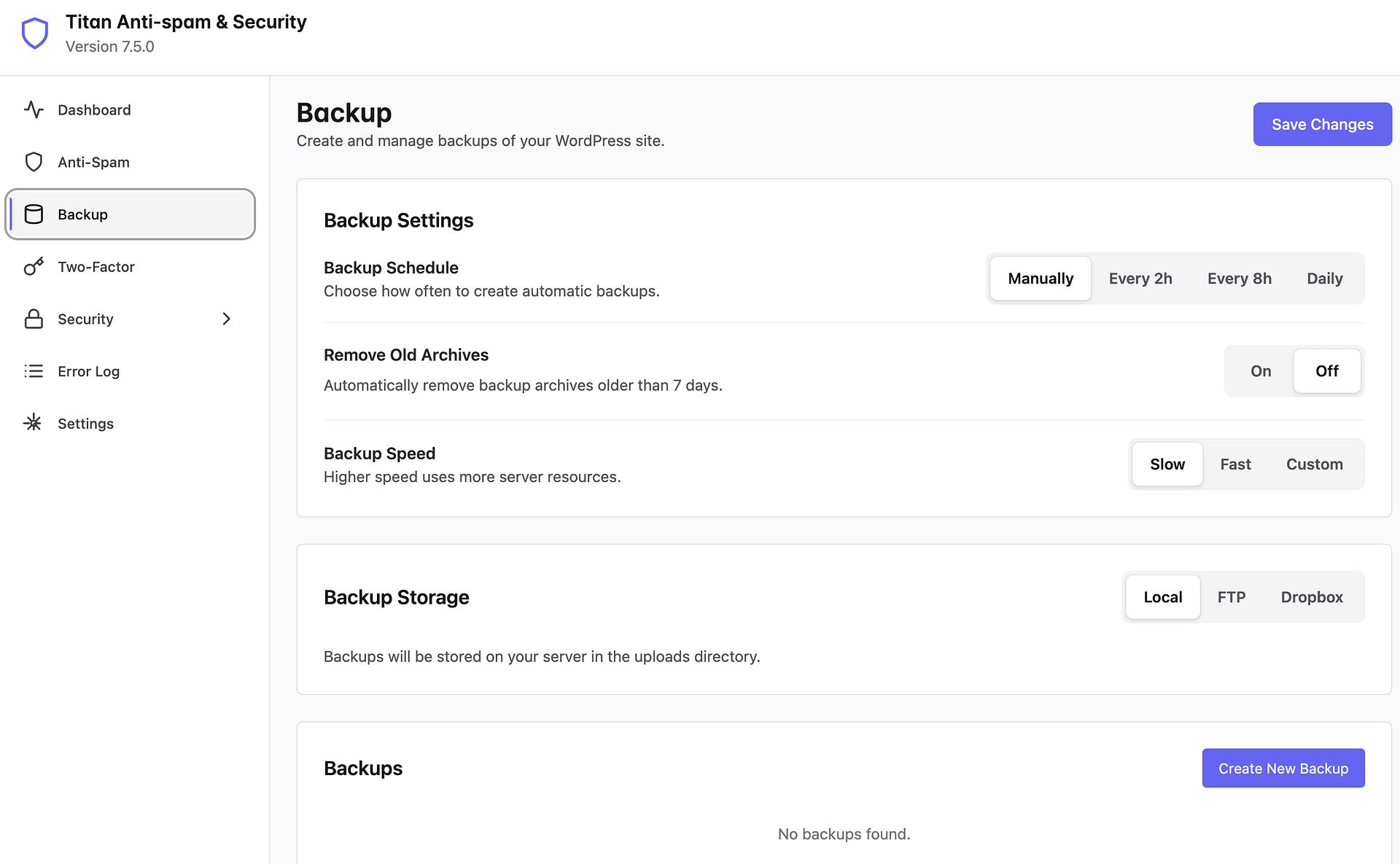Switch storage to the Dropbox tab
This screenshot has width=1400, height=864.
point(1311,597)
